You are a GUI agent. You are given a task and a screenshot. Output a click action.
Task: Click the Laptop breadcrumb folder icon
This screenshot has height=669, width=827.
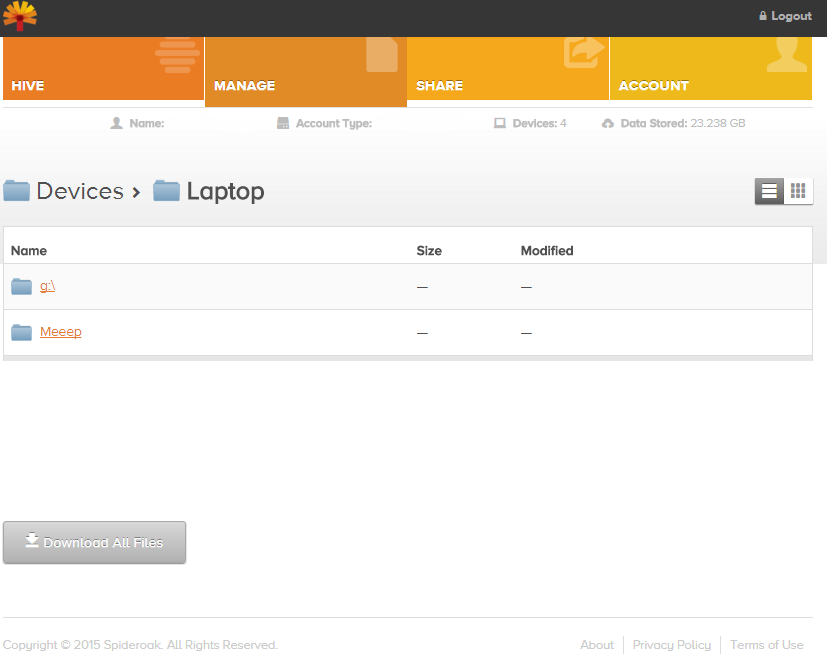pos(167,190)
